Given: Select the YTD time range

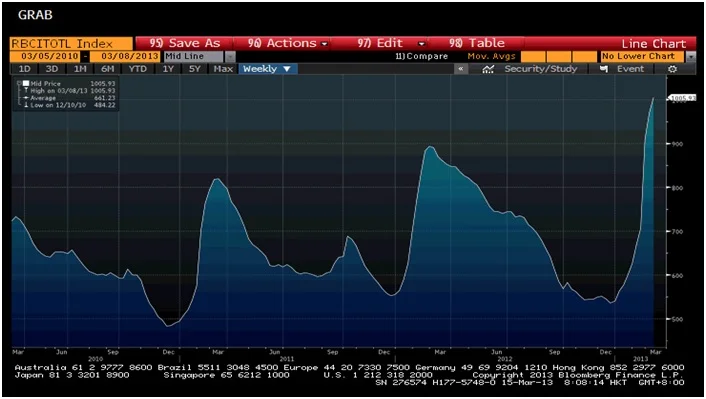Looking at the screenshot, I should [x=137, y=69].
